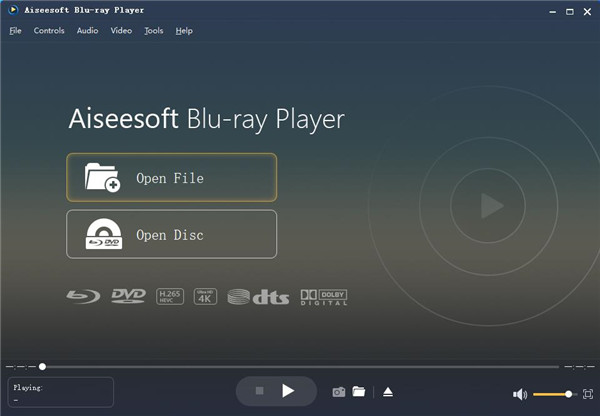Click the disc icon on Open Disc
Viewport: 600px width, 416px height.
pos(104,234)
